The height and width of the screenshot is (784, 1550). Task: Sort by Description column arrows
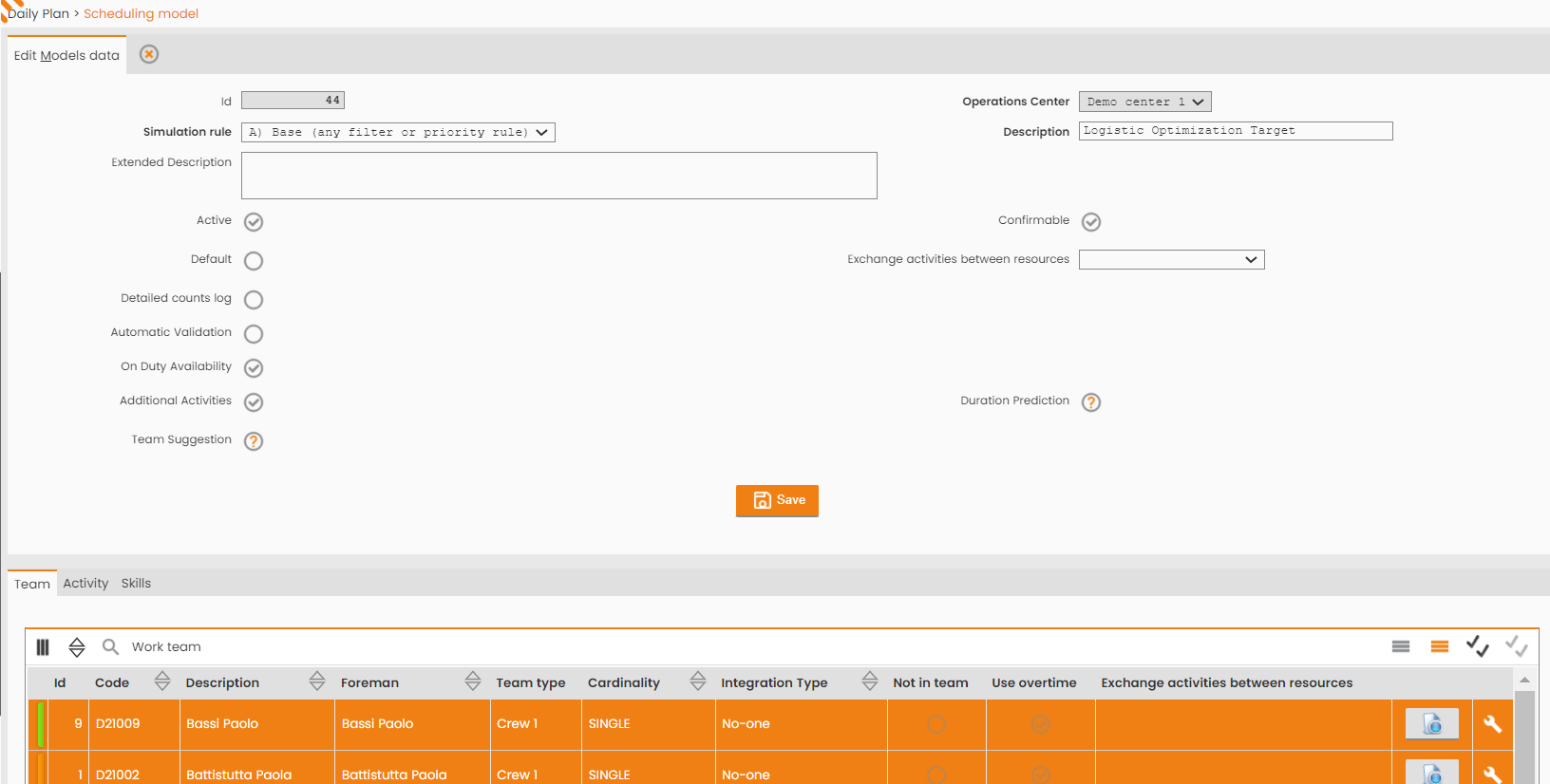(x=317, y=681)
